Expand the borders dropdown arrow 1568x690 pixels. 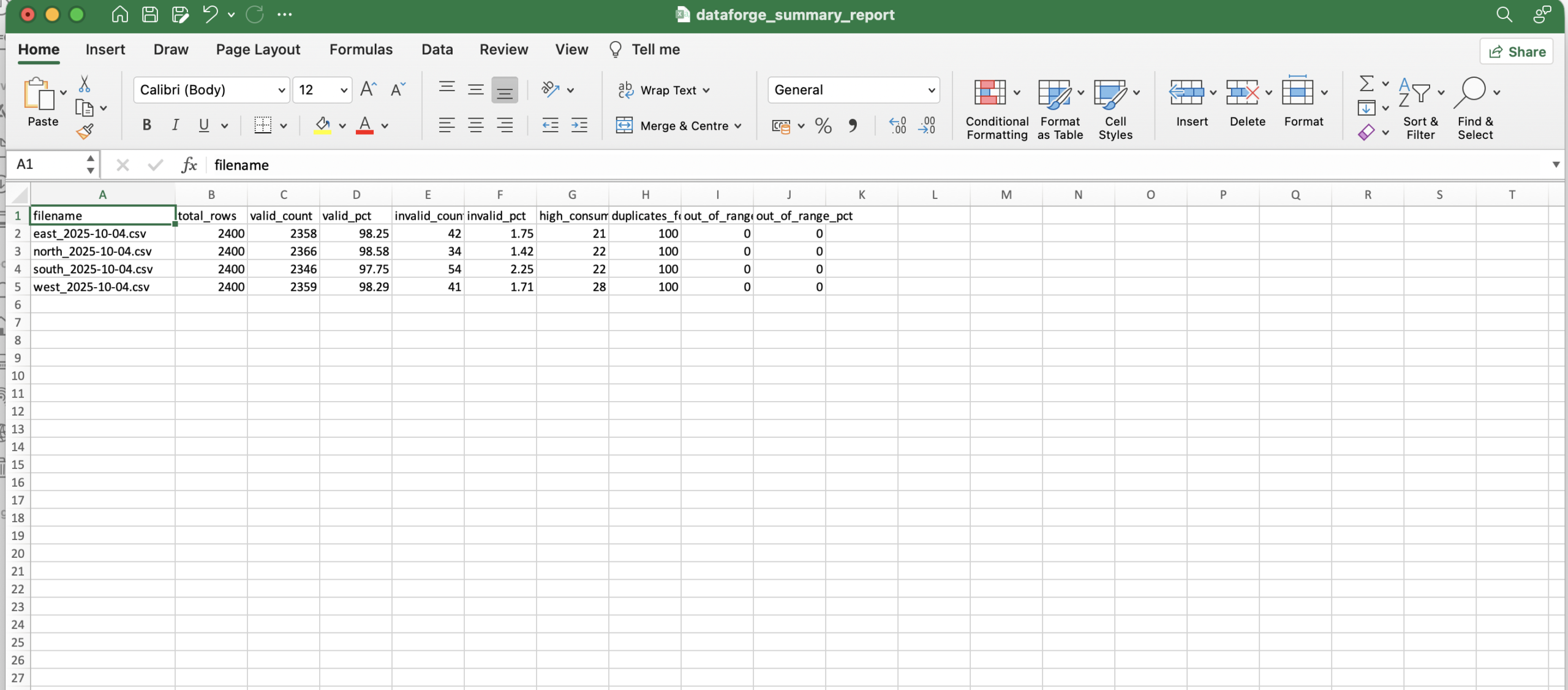coord(284,126)
